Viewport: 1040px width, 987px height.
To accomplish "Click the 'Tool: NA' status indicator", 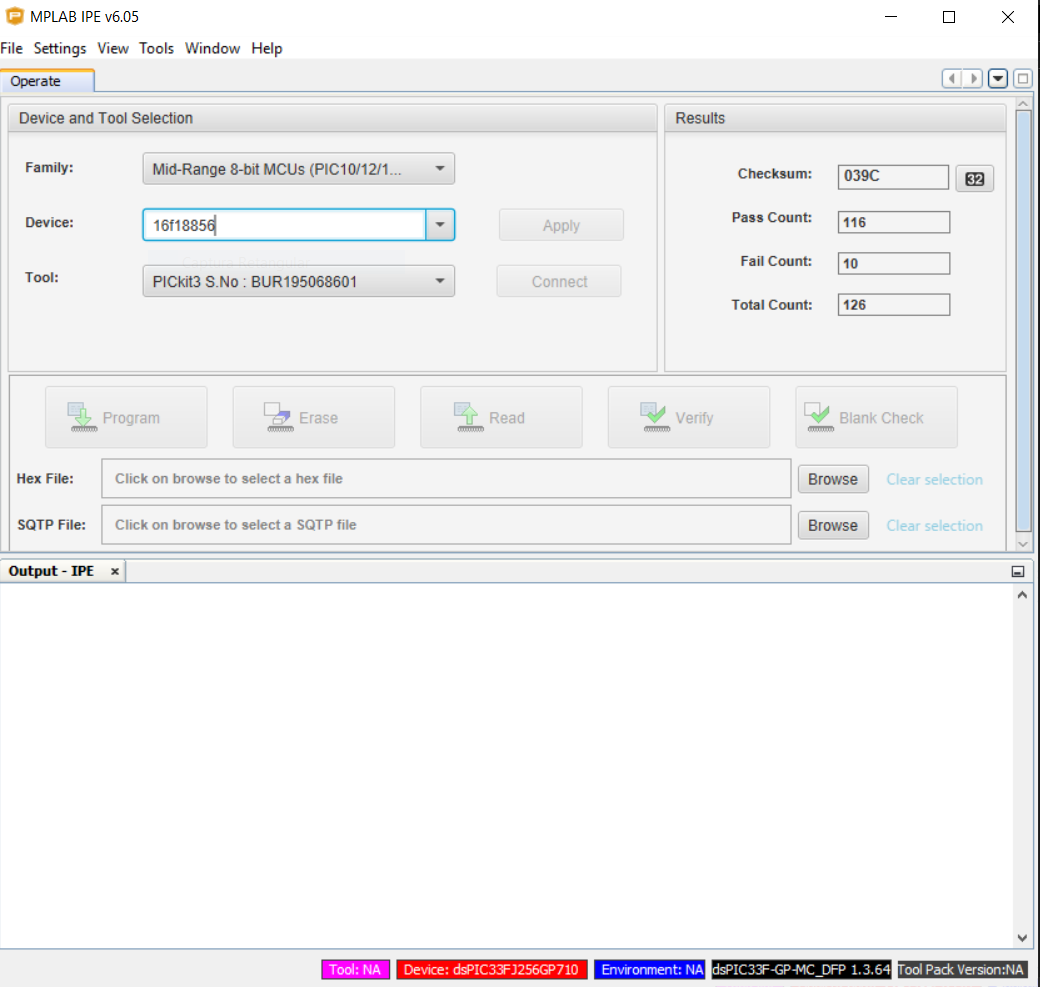I will tap(356, 970).
